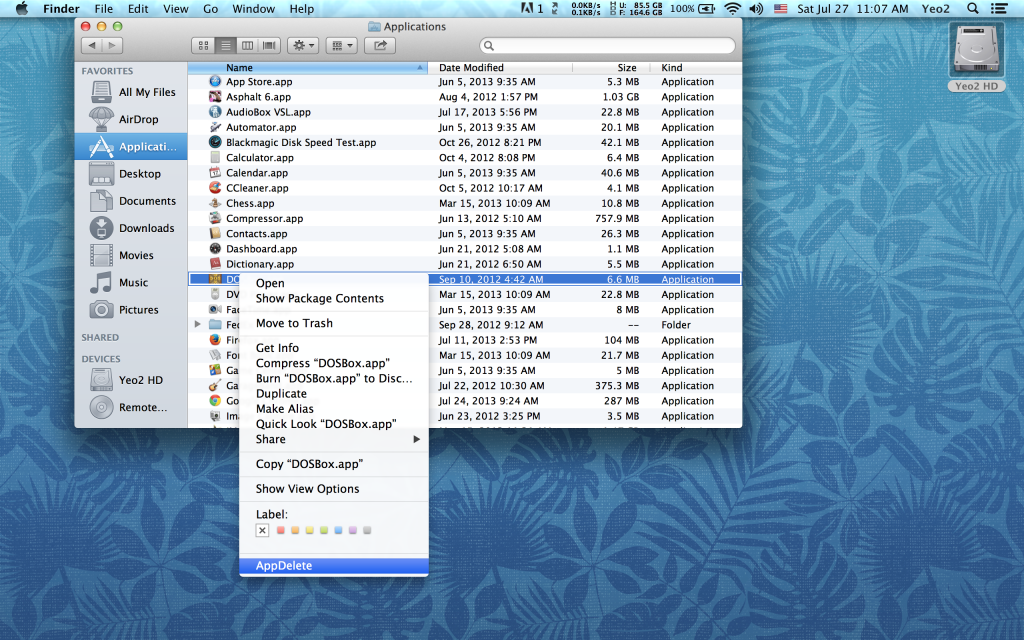Open the Action gear dropdown
This screenshot has height=640, width=1024.
303,46
